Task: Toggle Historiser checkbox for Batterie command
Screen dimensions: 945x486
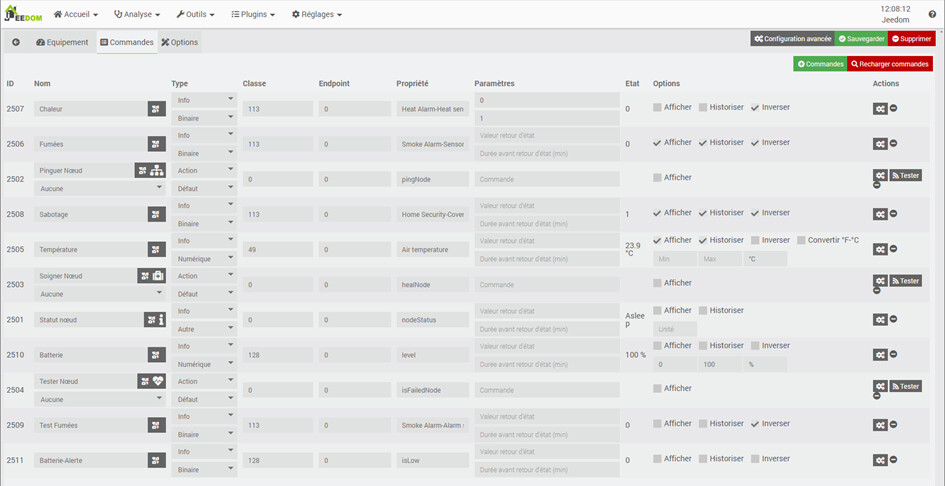Action: pyautogui.click(x=703, y=346)
